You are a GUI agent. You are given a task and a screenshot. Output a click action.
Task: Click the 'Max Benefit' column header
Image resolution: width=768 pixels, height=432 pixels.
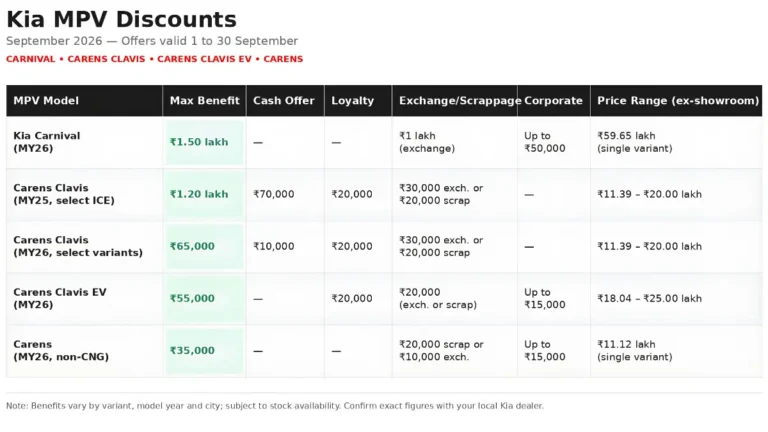(205, 100)
